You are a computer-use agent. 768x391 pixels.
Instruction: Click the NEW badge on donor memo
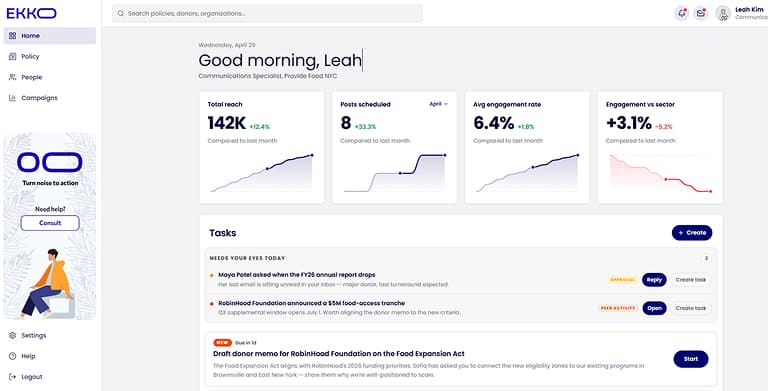[x=222, y=342]
